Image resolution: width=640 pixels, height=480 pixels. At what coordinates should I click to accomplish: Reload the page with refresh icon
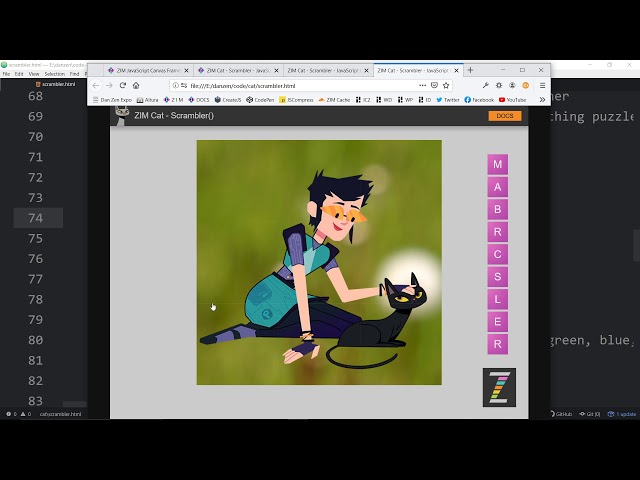click(123, 85)
